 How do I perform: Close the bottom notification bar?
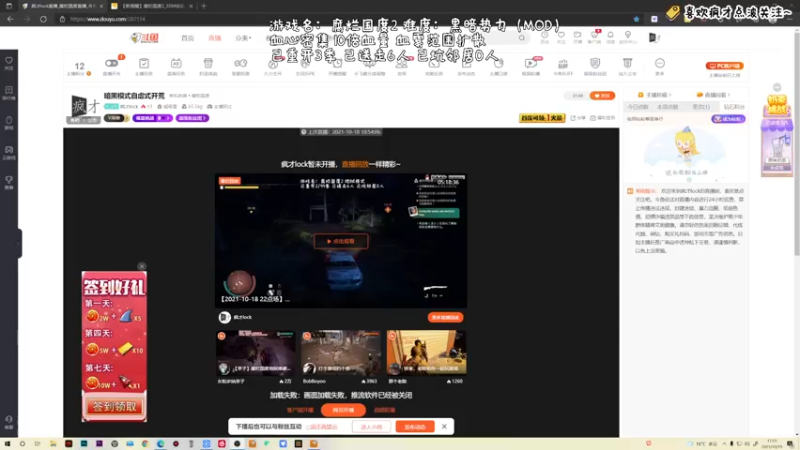[444, 426]
